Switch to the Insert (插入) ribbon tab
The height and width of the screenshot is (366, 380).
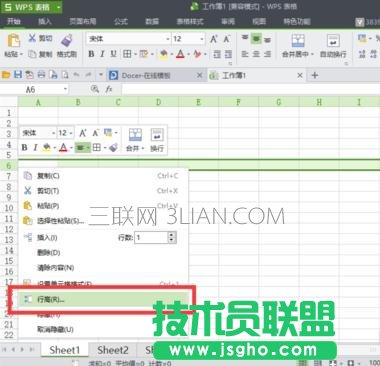[45, 22]
